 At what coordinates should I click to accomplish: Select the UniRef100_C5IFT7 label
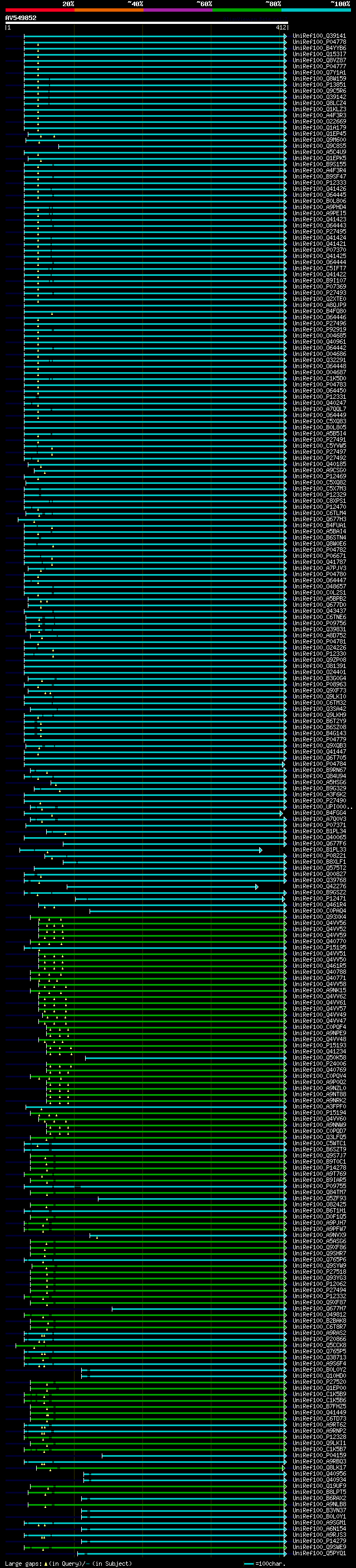coord(319,269)
